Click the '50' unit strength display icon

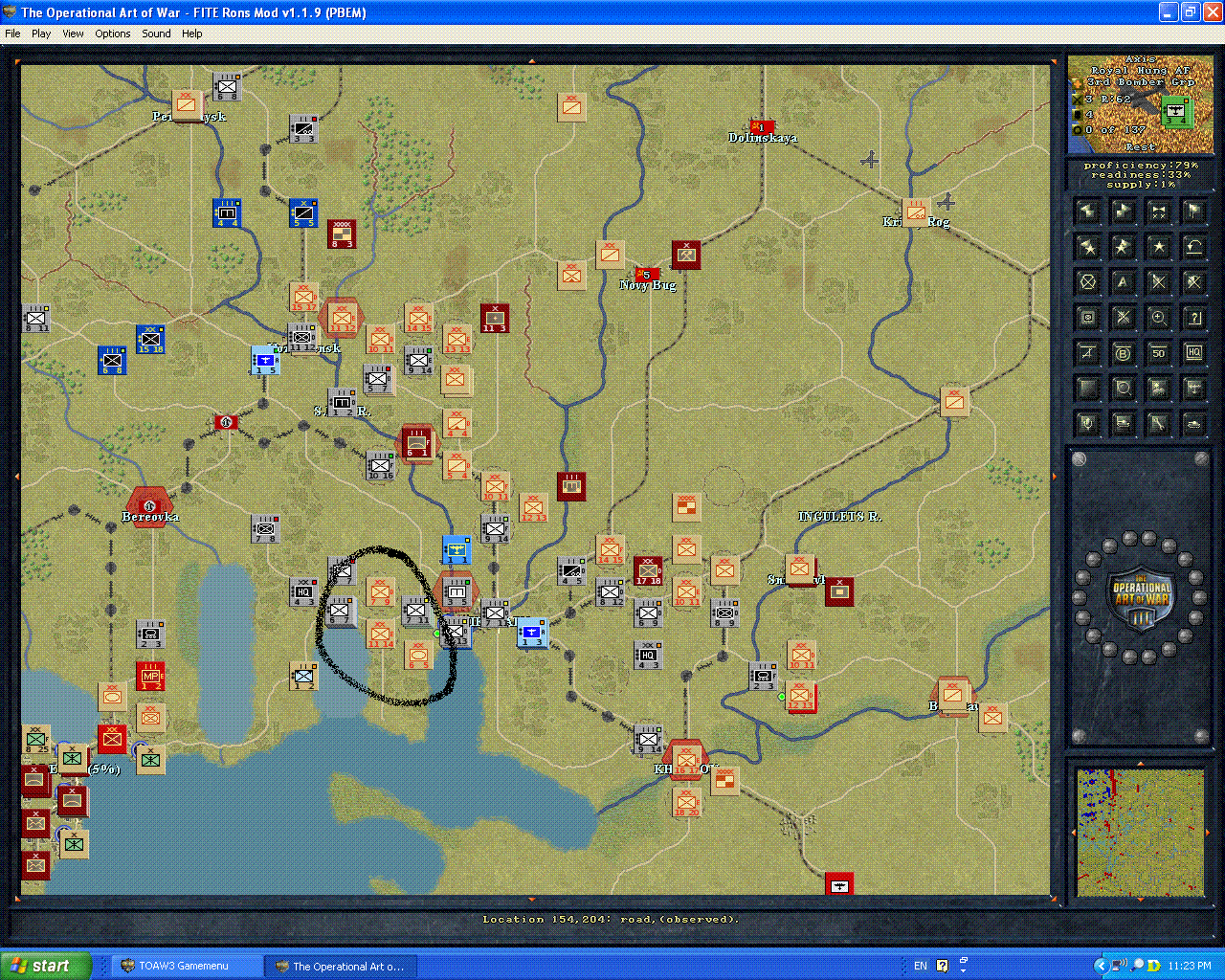coord(1159,351)
